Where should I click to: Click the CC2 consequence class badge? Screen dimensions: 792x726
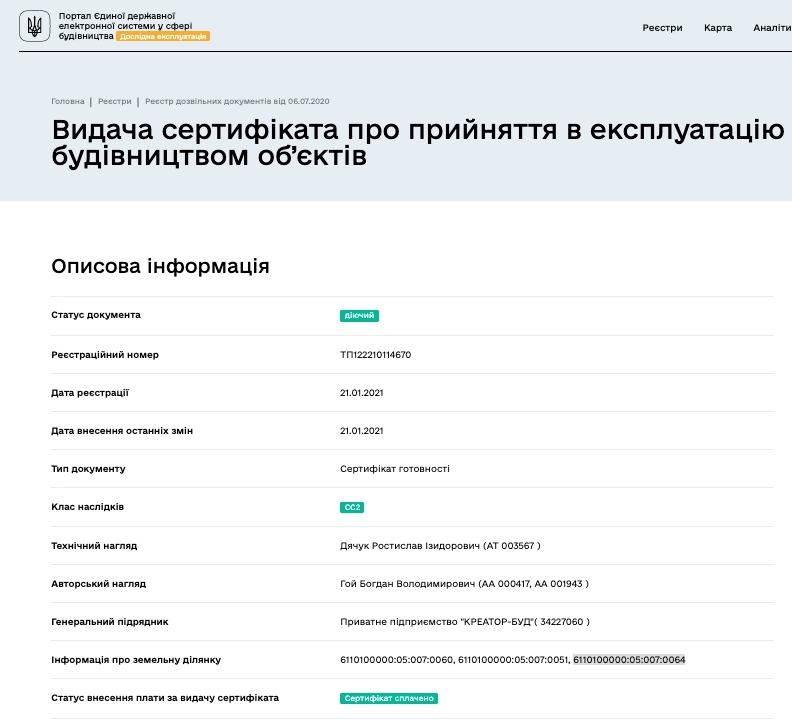[352, 507]
